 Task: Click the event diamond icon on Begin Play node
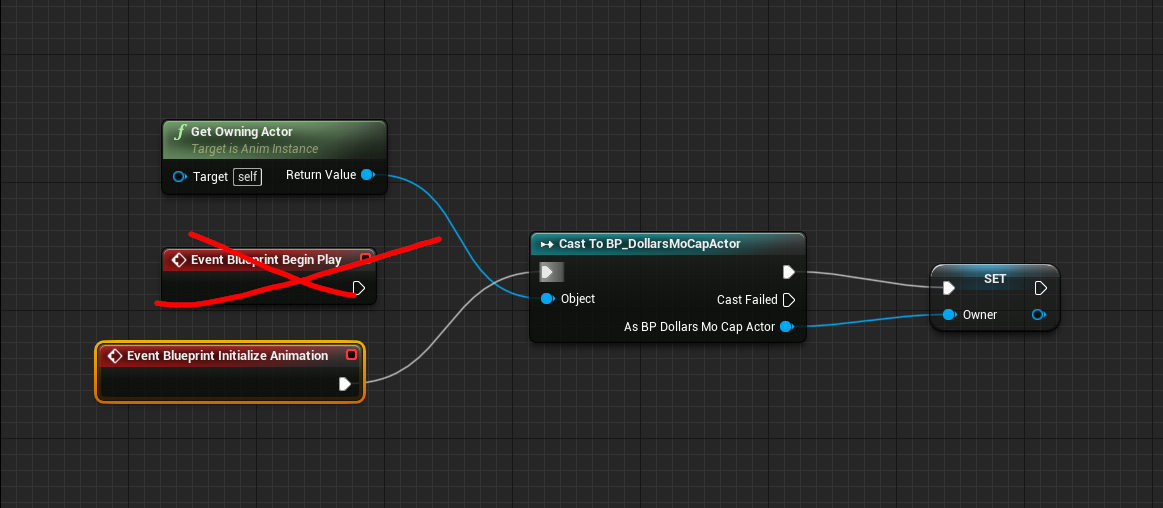[179, 260]
